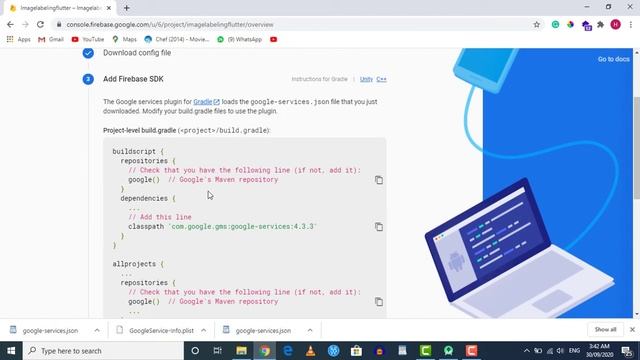Open the Windows Start menu
Screen dimensions: 640x360
11,351
